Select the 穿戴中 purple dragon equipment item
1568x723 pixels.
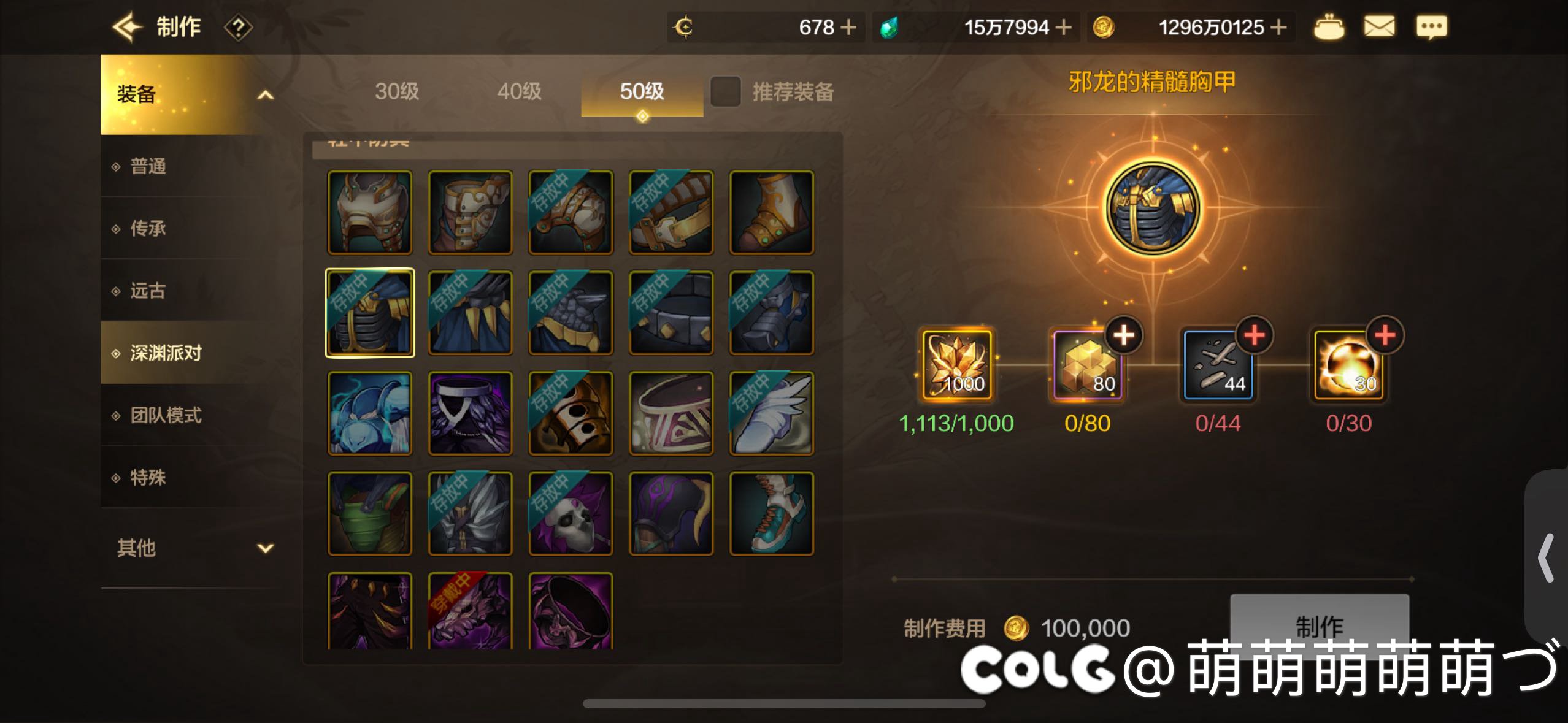(x=470, y=611)
